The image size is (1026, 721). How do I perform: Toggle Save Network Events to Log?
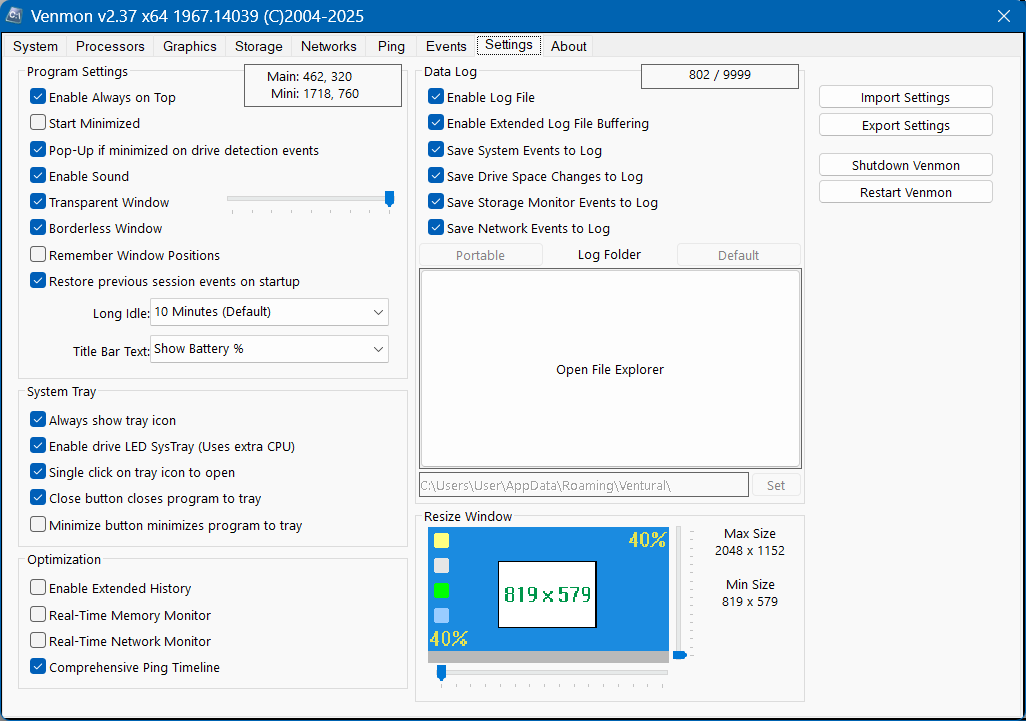point(436,228)
